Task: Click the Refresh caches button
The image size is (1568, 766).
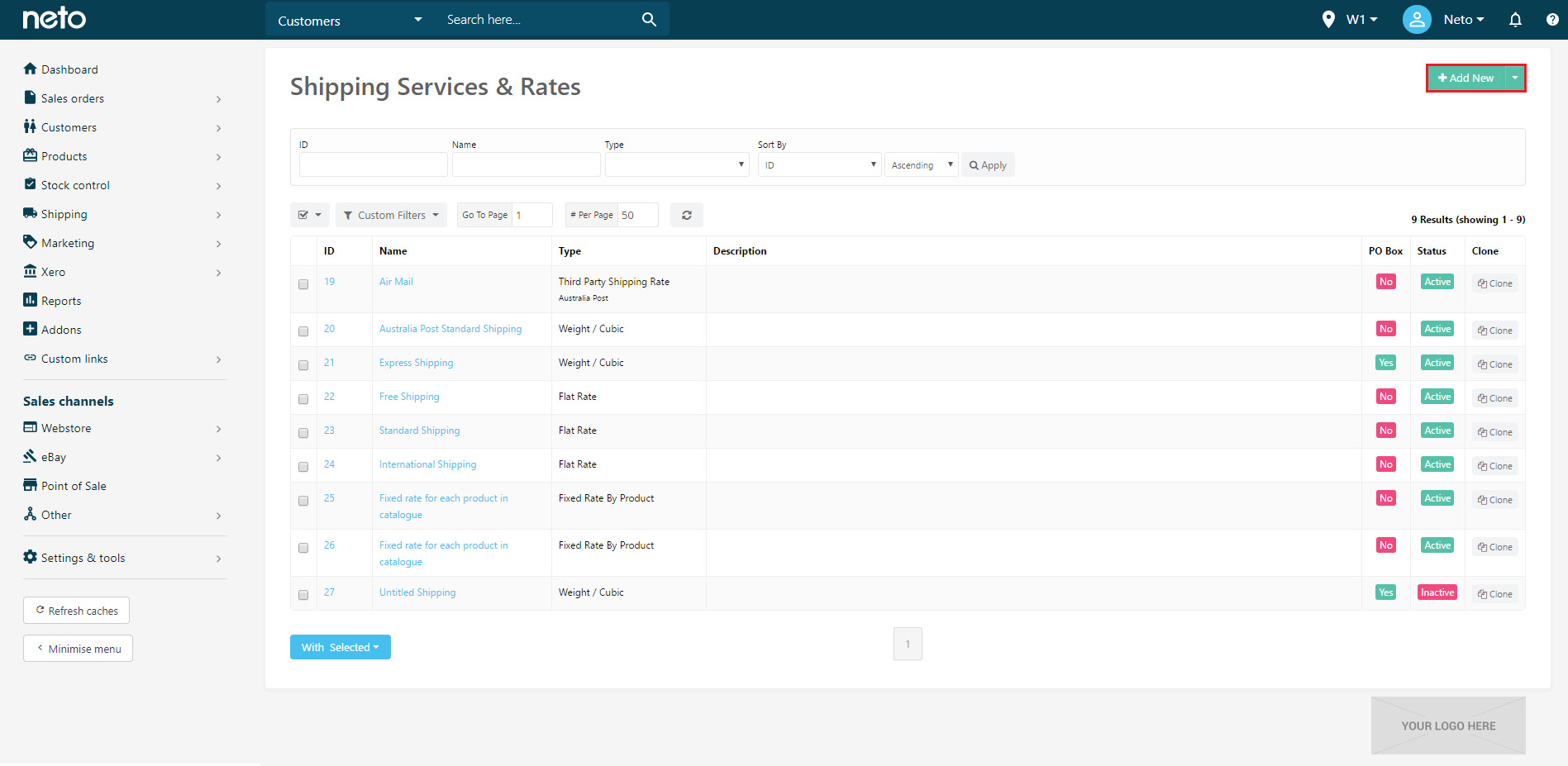Action: (x=76, y=611)
